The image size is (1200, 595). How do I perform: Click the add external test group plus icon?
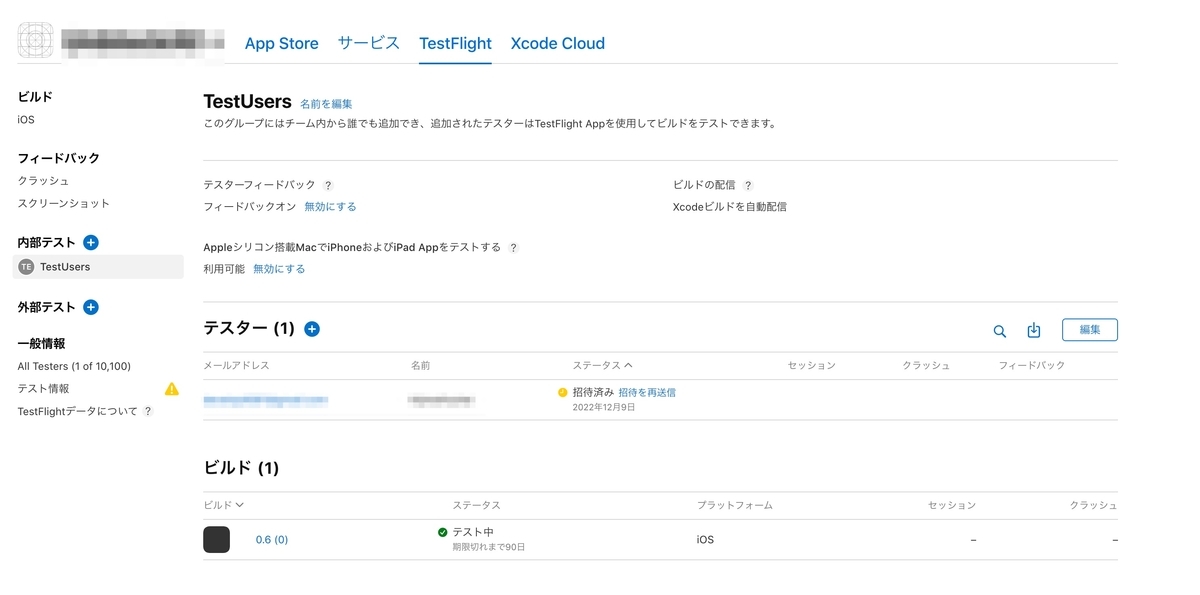click(x=91, y=307)
